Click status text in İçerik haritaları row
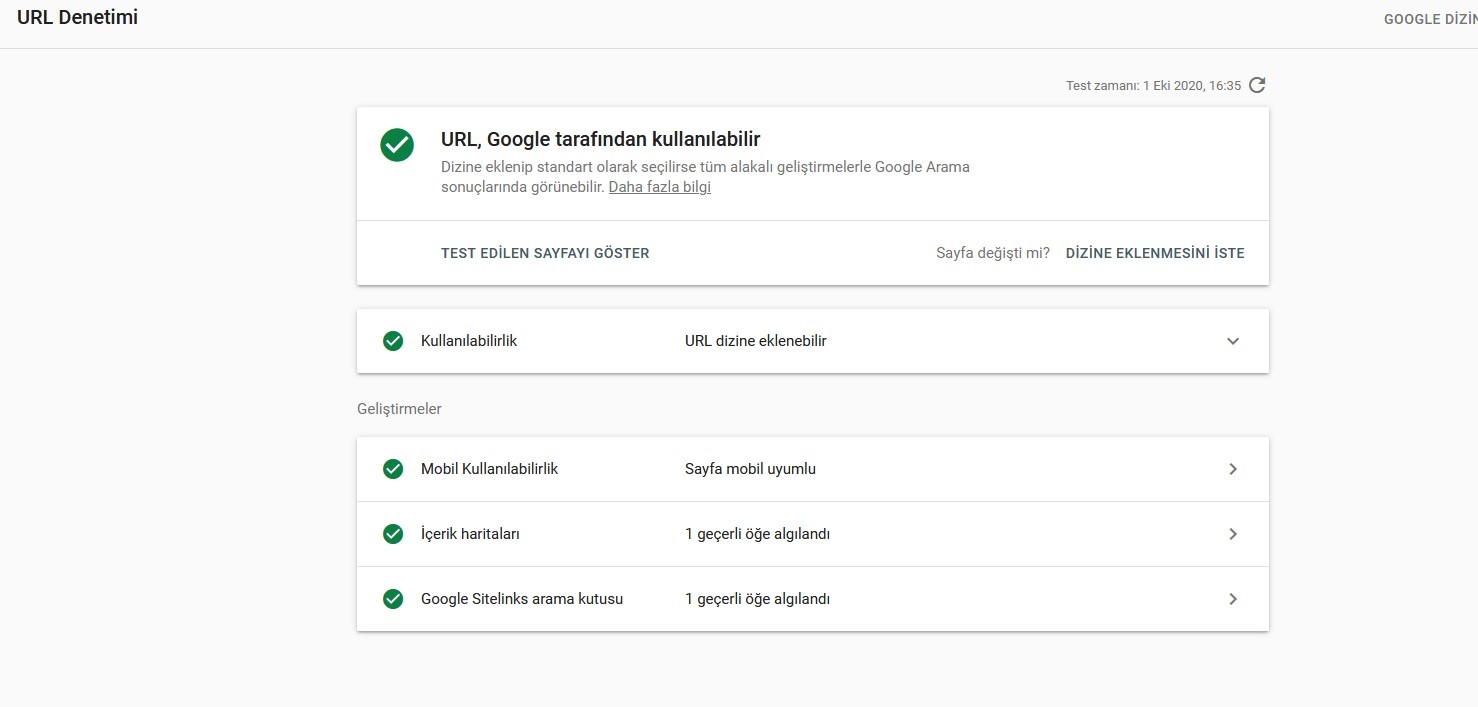1478x707 pixels. pyautogui.click(x=758, y=534)
